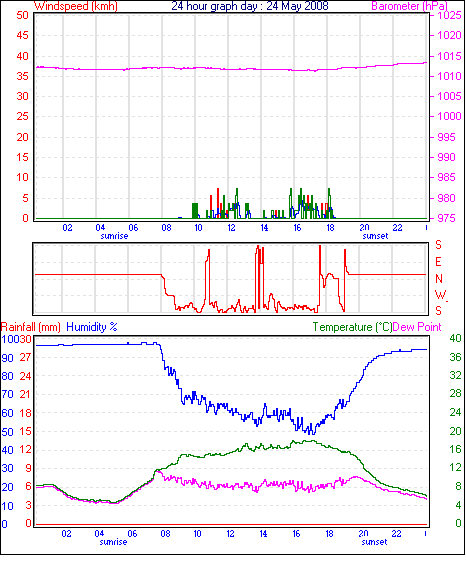Click the 40 value on temperature axis
Image resolution: width=466 pixels, height=563 pixels.
(x=455, y=338)
